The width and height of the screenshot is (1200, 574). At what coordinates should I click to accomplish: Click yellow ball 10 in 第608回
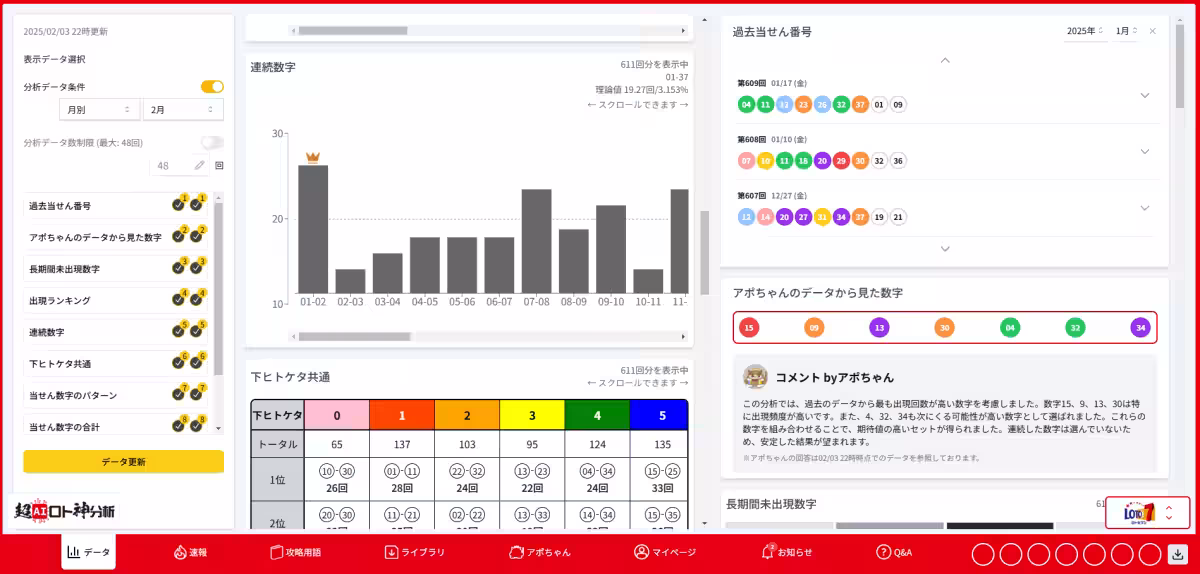point(765,160)
